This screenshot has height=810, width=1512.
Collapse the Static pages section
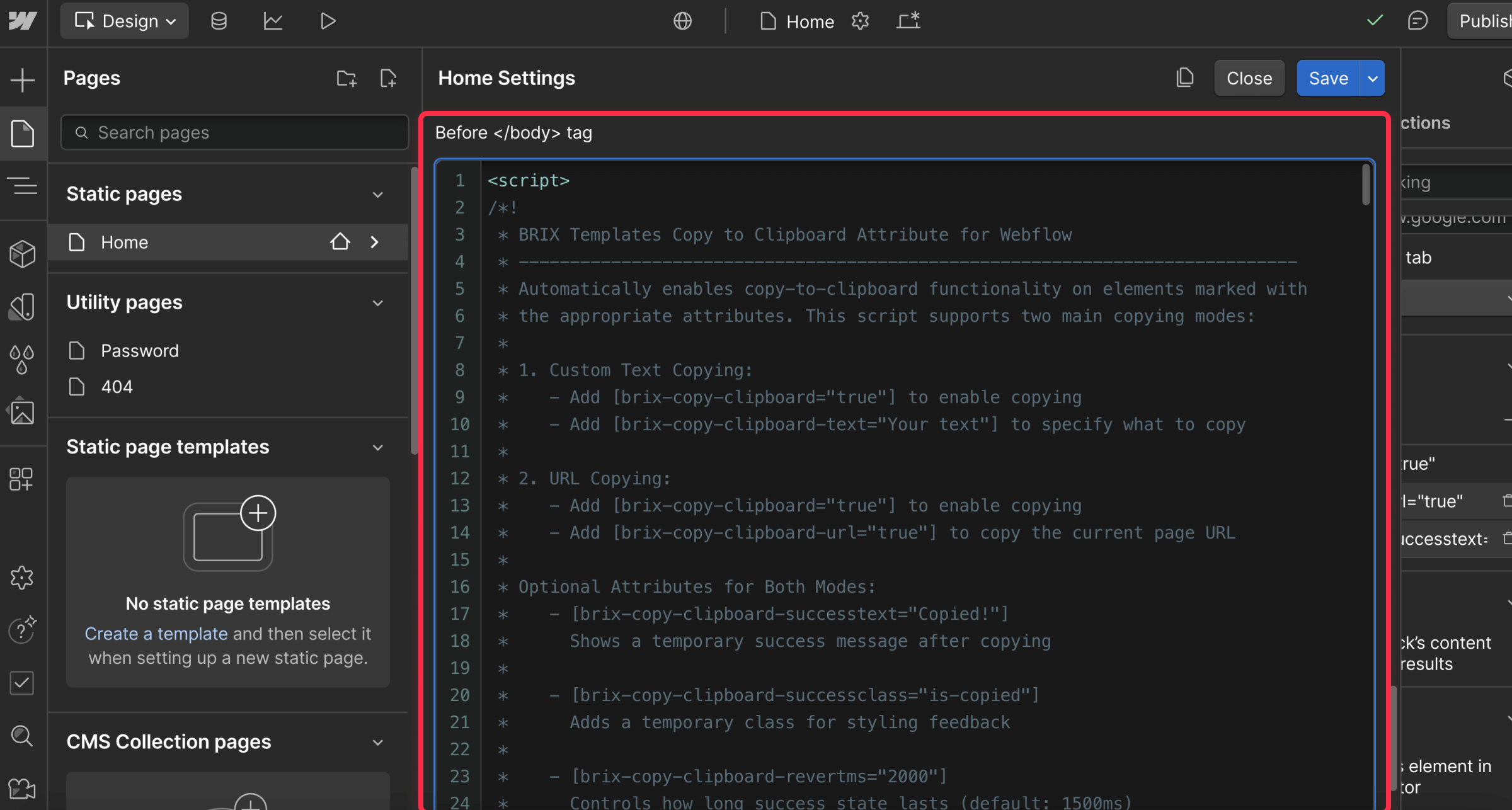point(378,194)
